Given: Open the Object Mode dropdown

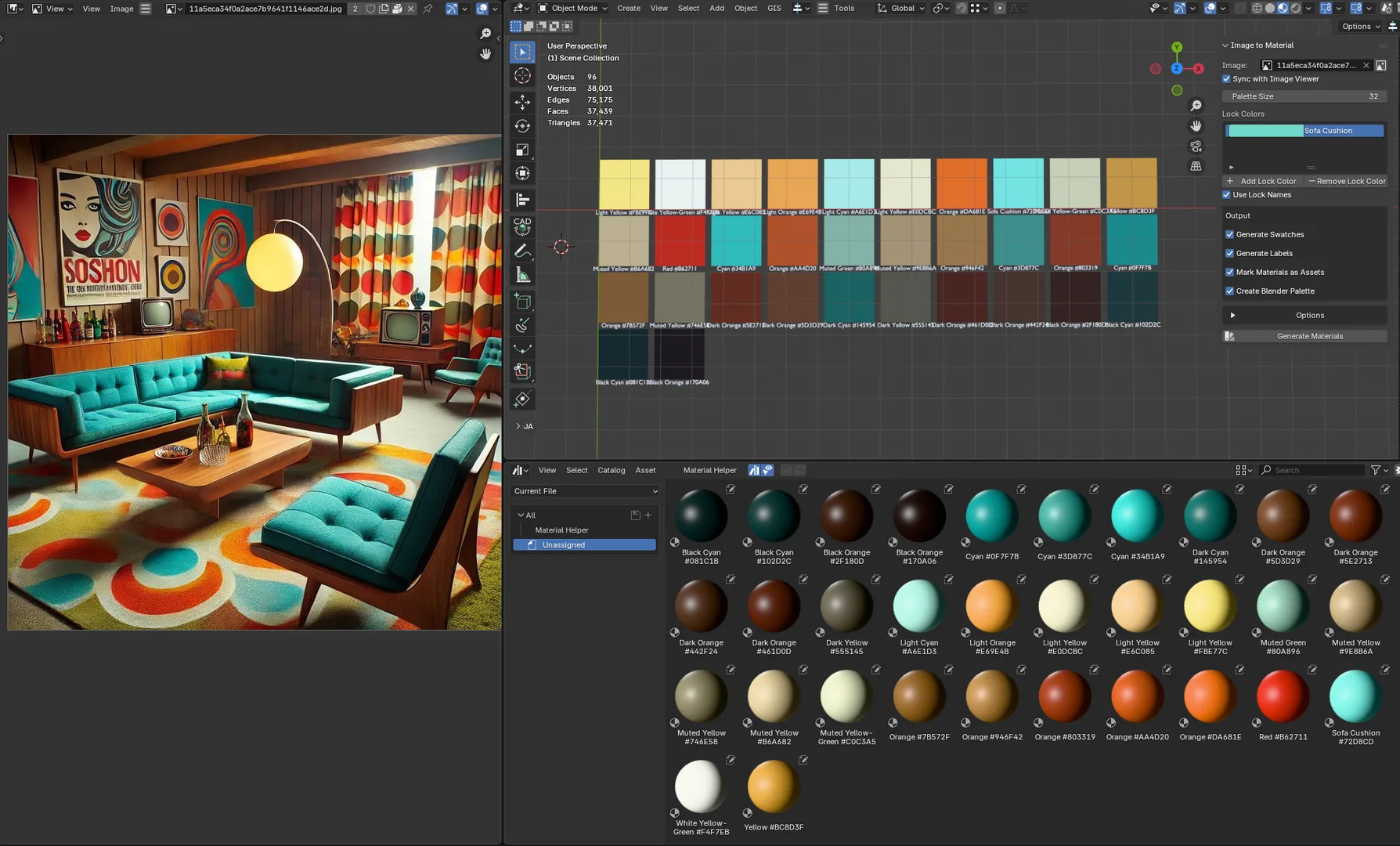Looking at the screenshot, I should [x=573, y=9].
